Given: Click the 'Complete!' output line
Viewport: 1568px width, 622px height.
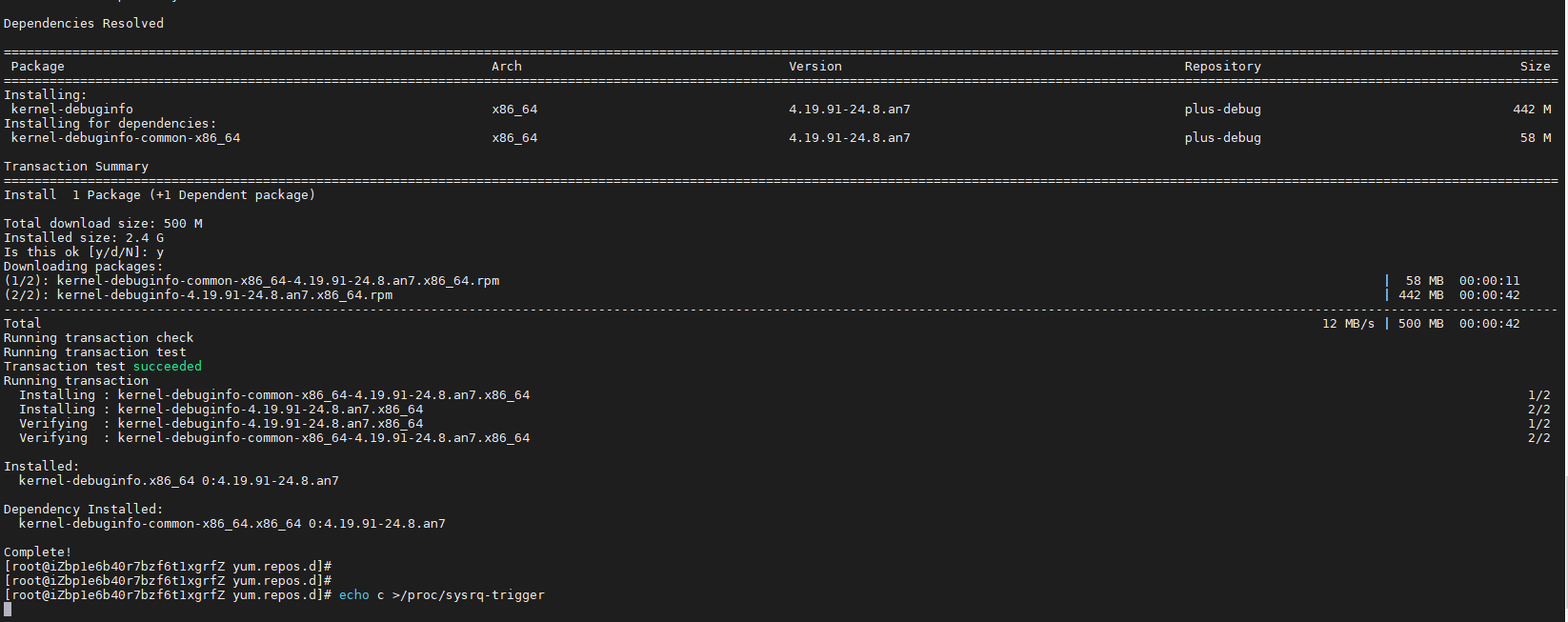Looking at the screenshot, I should point(38,552).
